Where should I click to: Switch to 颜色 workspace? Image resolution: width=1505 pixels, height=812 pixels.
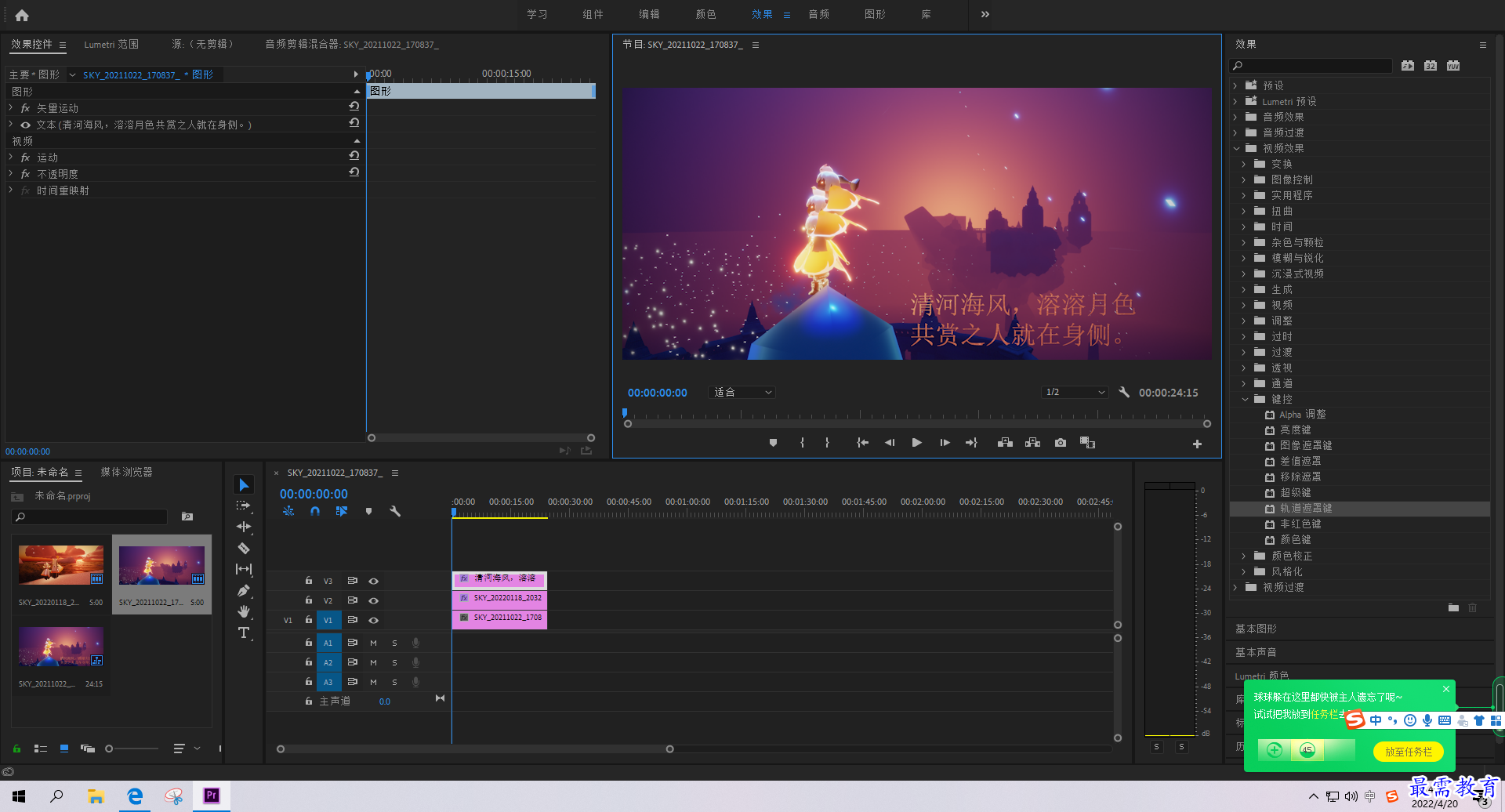705,14
